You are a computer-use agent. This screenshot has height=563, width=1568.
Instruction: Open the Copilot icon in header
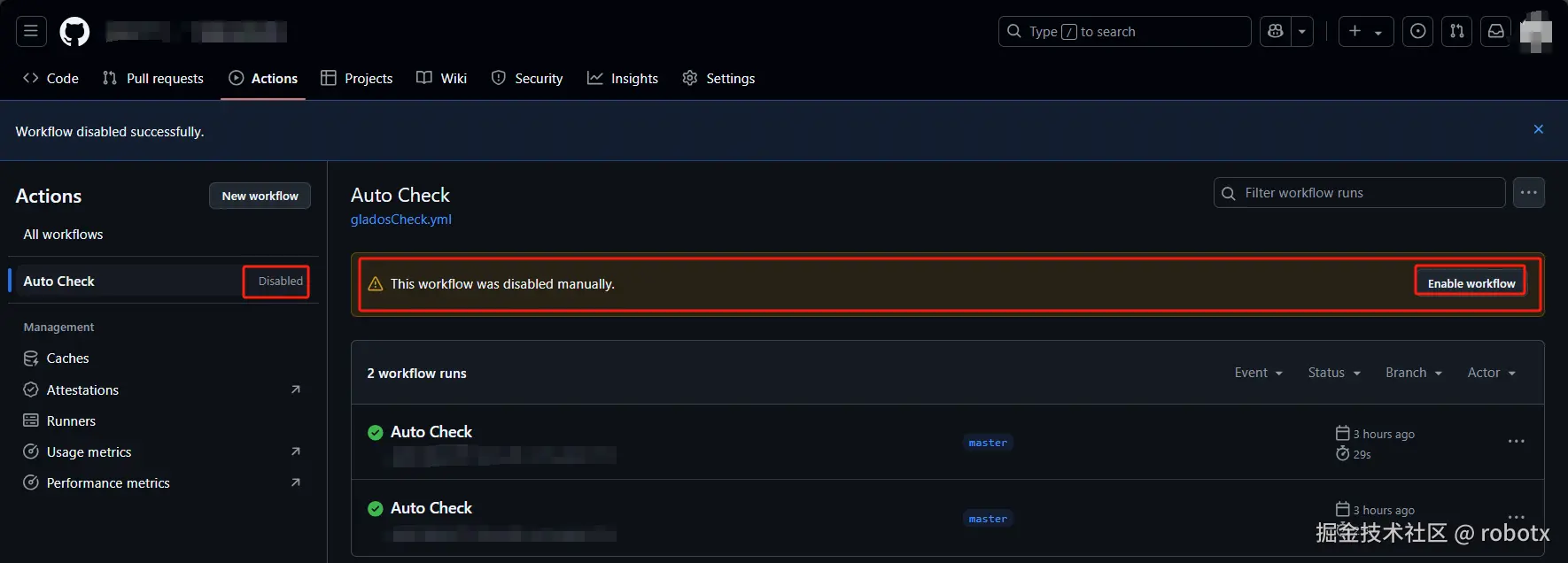coord(1276,32)
